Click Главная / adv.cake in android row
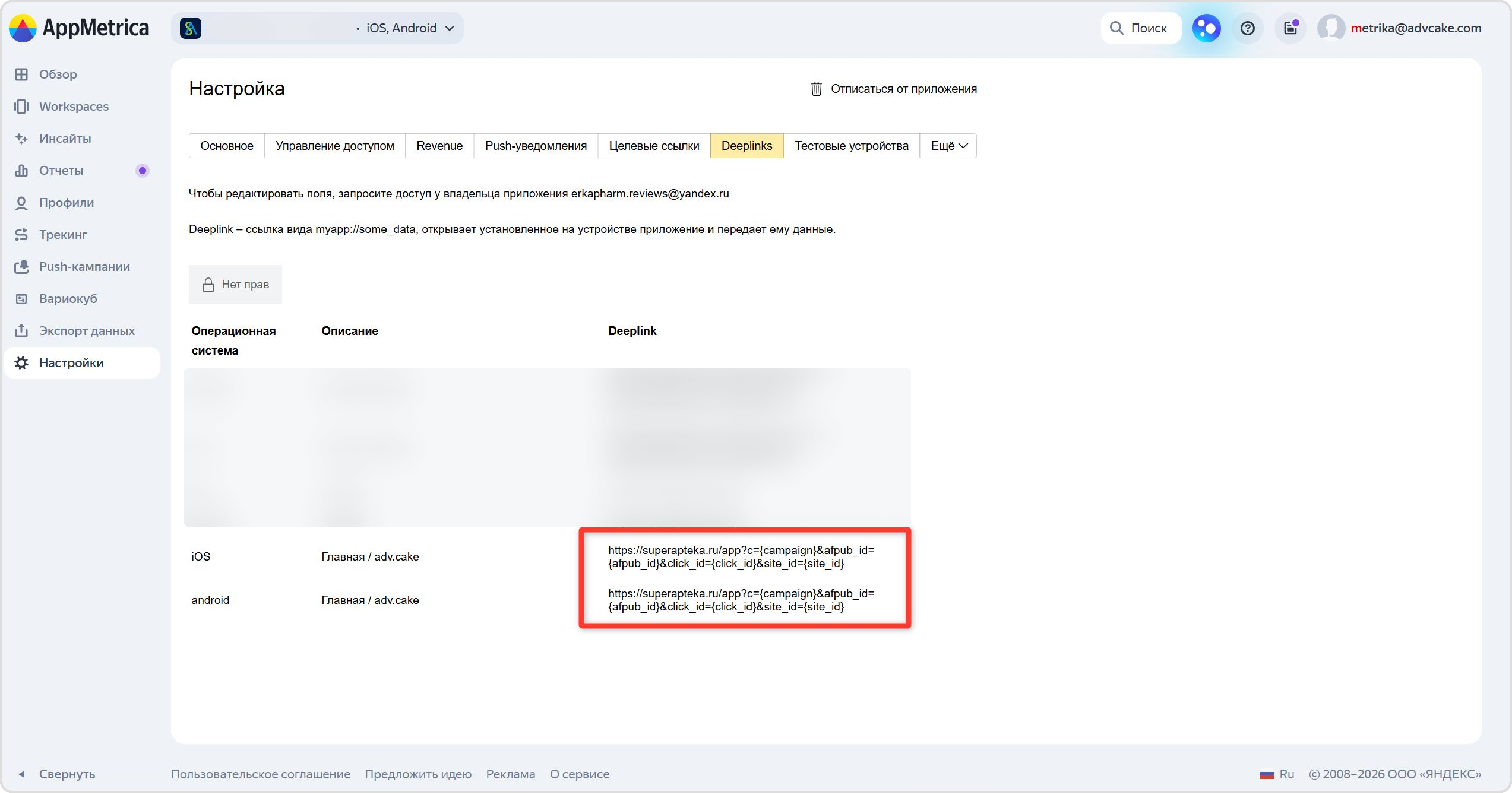The image size is (1512, 793). click(x=370, y=600)
